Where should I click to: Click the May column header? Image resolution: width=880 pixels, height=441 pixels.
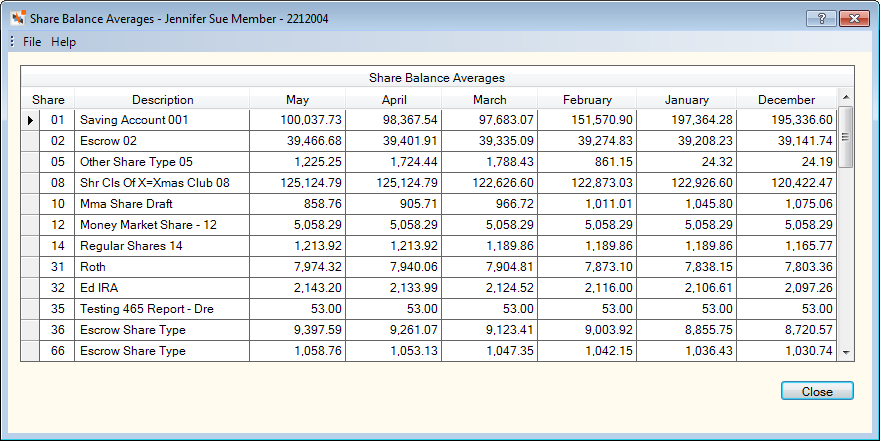click(x=297, y=99)
